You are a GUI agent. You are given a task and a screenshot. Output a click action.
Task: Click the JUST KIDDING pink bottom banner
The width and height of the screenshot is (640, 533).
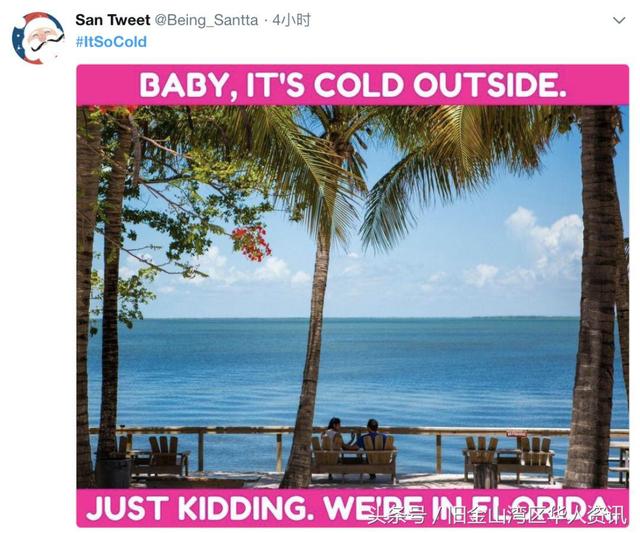[353, 508]
